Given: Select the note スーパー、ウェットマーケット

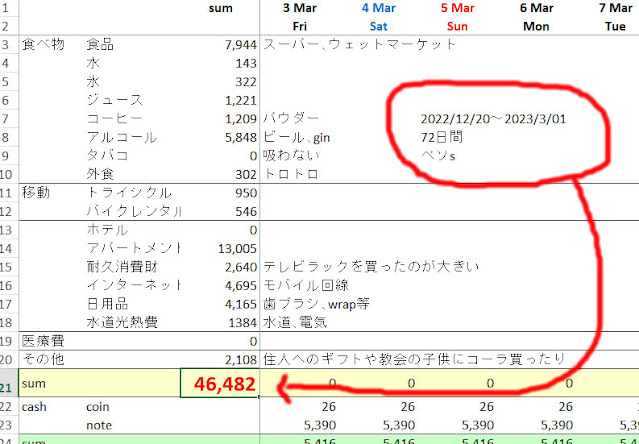Looking at the screenshot, I should point(359,44).
